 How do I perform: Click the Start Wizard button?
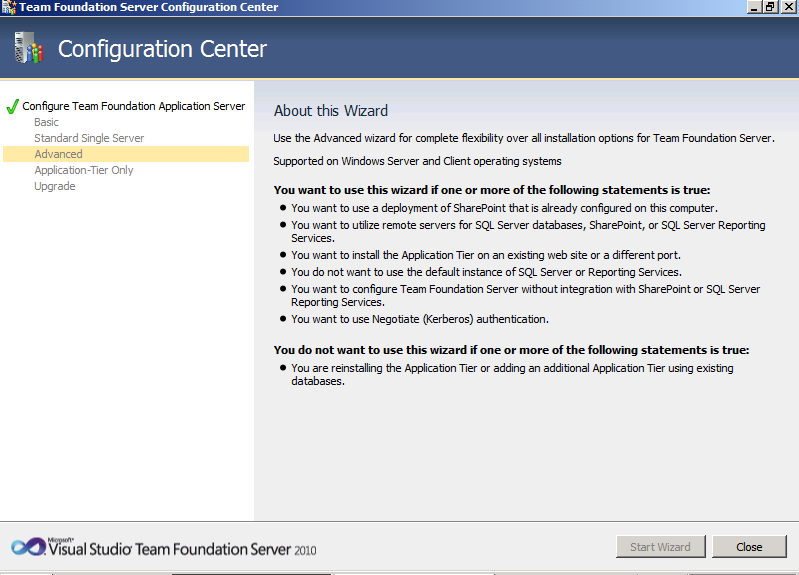click(660, 546)
